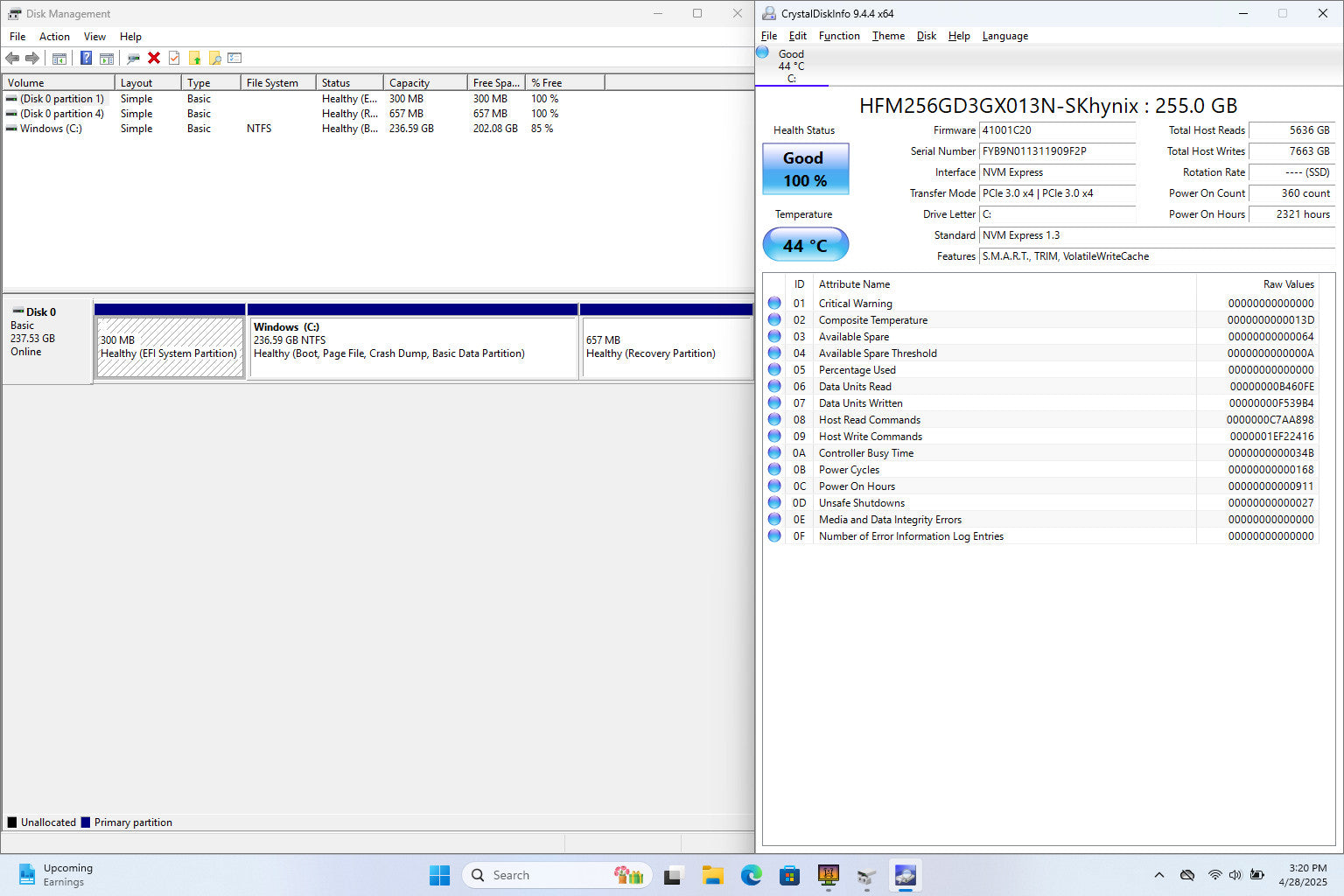Toggle the Show/Hide Console Tree toolbar icon
The width and height of the screenshot is (1344, 896).
pos(59,58)
